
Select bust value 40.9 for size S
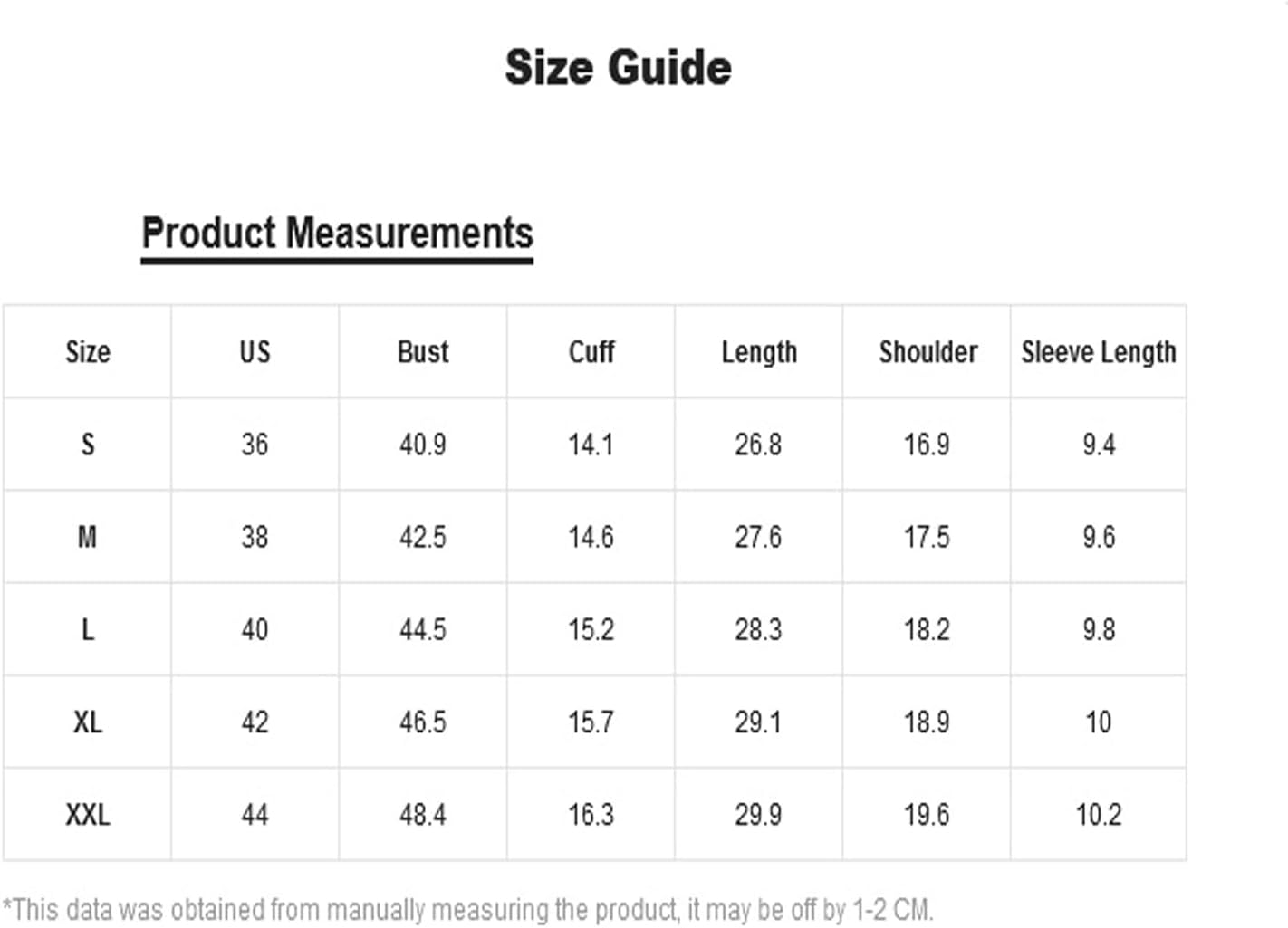coord(423,445)
